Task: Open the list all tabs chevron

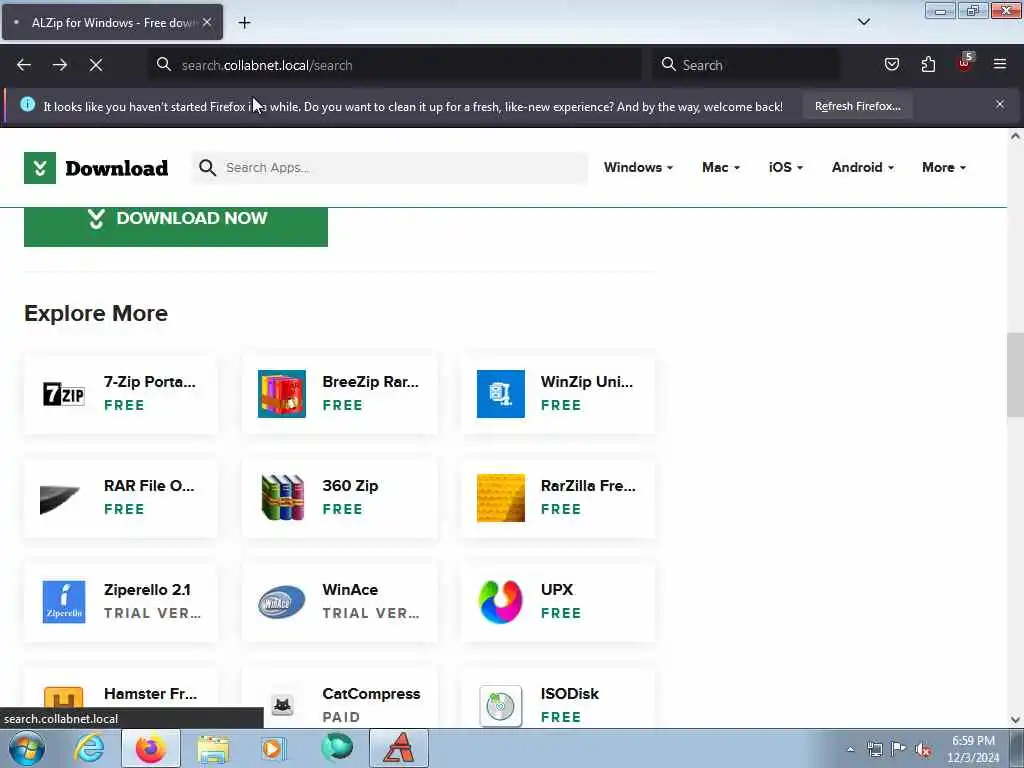Action: 863,22
